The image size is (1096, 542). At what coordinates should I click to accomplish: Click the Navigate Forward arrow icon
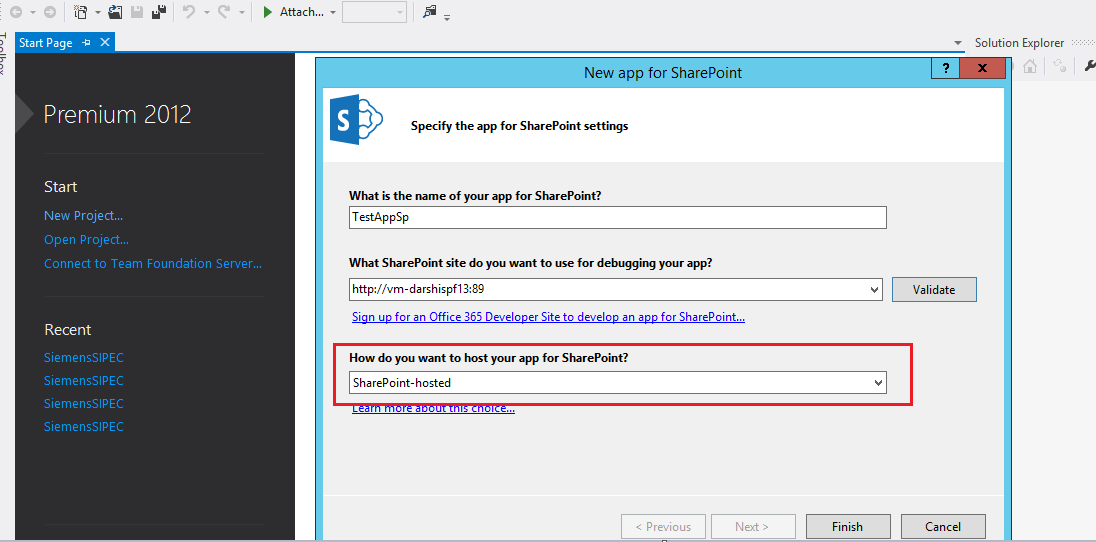[50, 12]
